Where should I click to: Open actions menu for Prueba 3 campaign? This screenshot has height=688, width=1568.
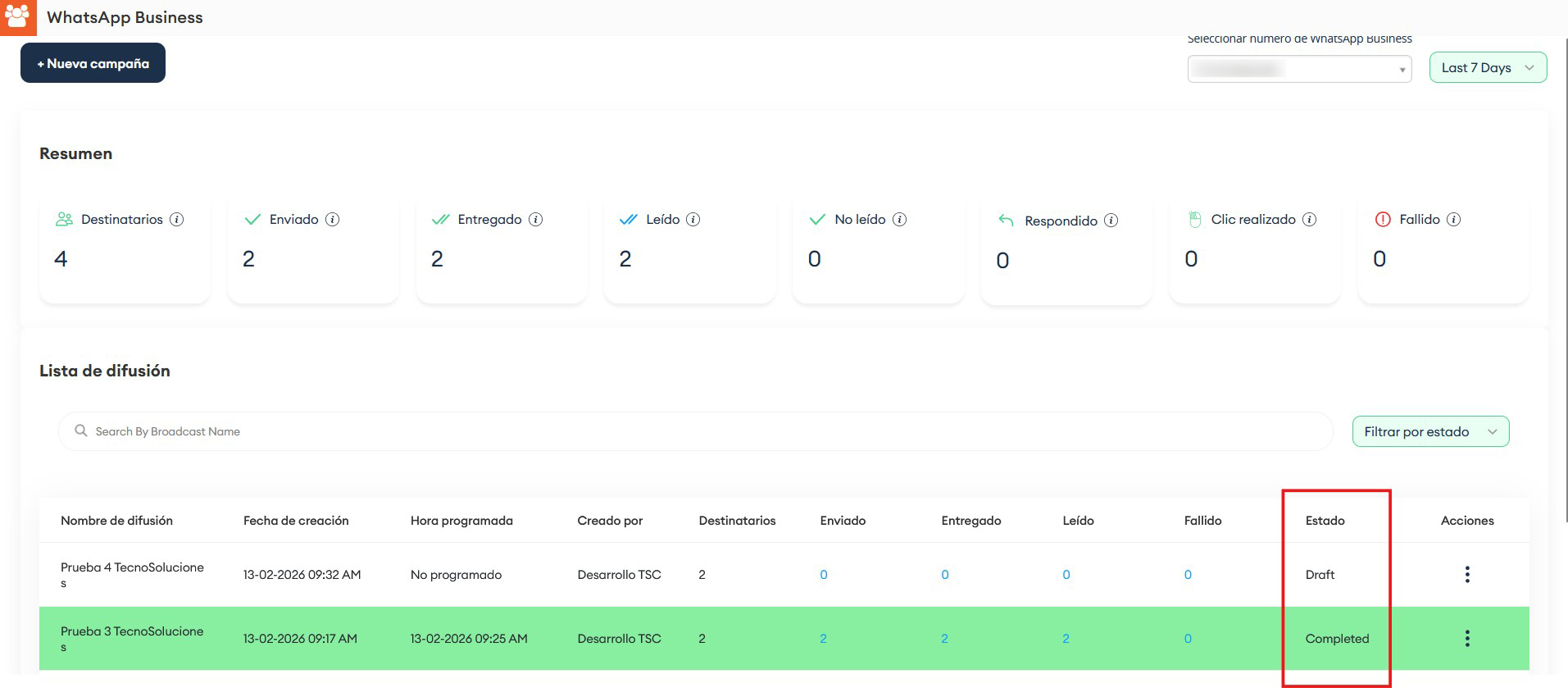1466,639
